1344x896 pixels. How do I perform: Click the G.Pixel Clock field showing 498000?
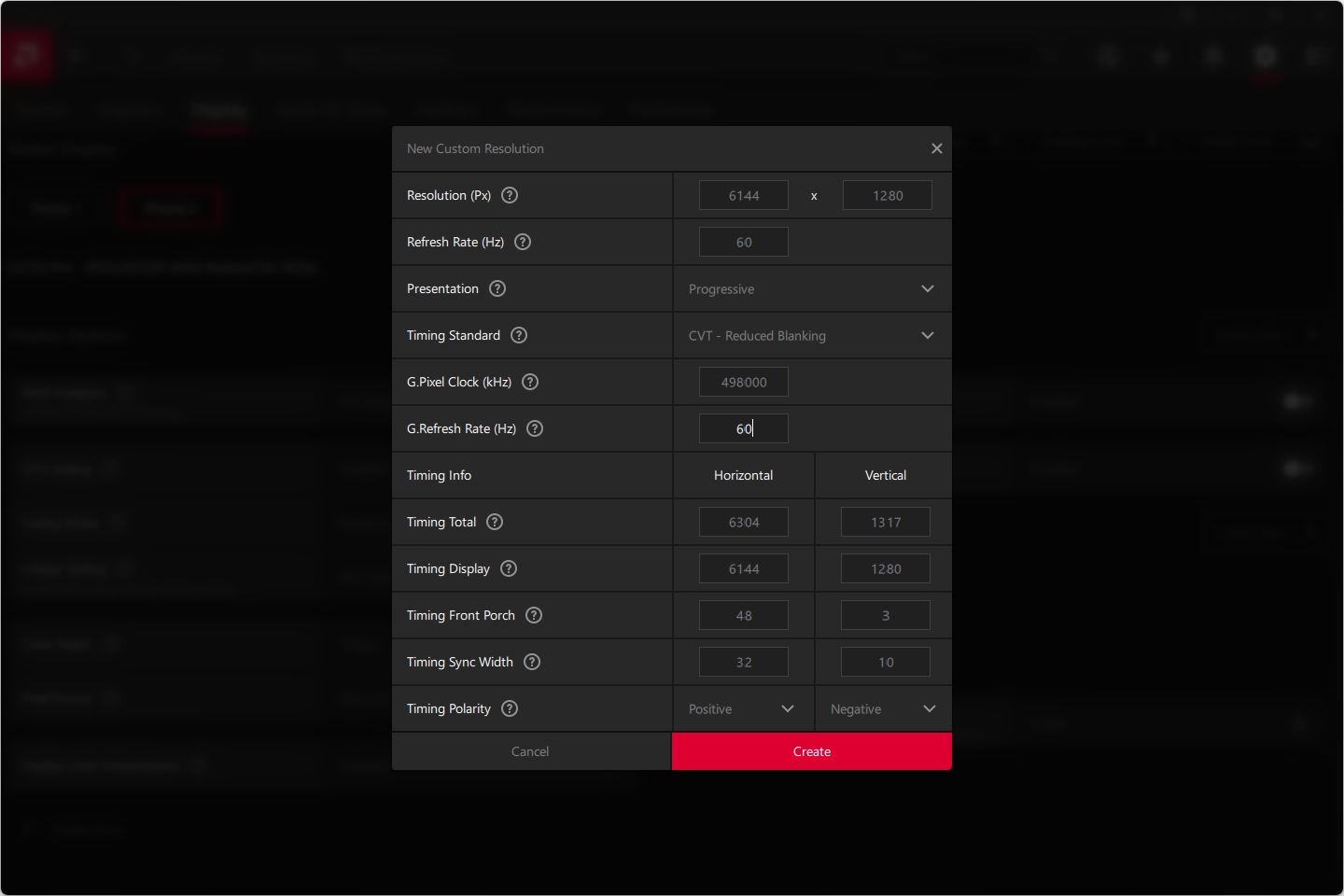[x=744, y=383]
